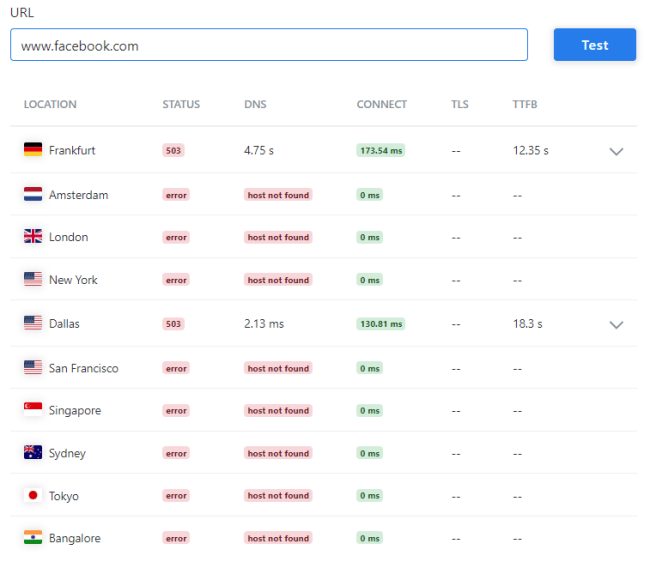This screenshot has width=650, height=574.
Task: Click the TLS column header
Action: (x=460, y=104)
